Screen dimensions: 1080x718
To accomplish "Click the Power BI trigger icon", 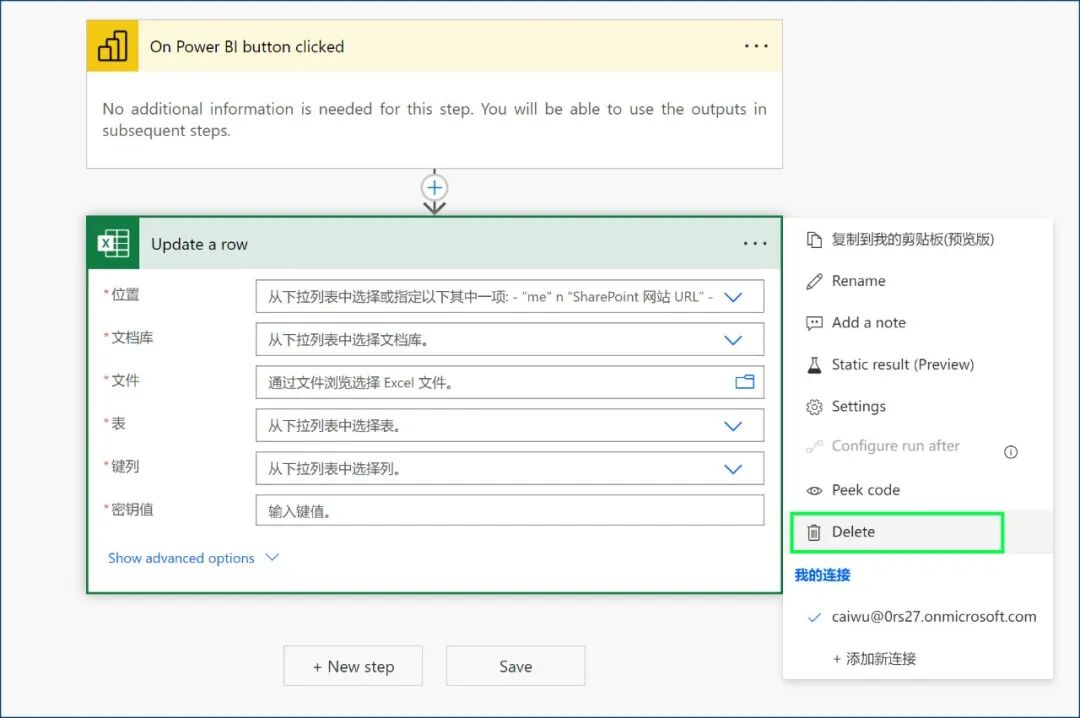I will pyautogui.click(x=112, y=46).
